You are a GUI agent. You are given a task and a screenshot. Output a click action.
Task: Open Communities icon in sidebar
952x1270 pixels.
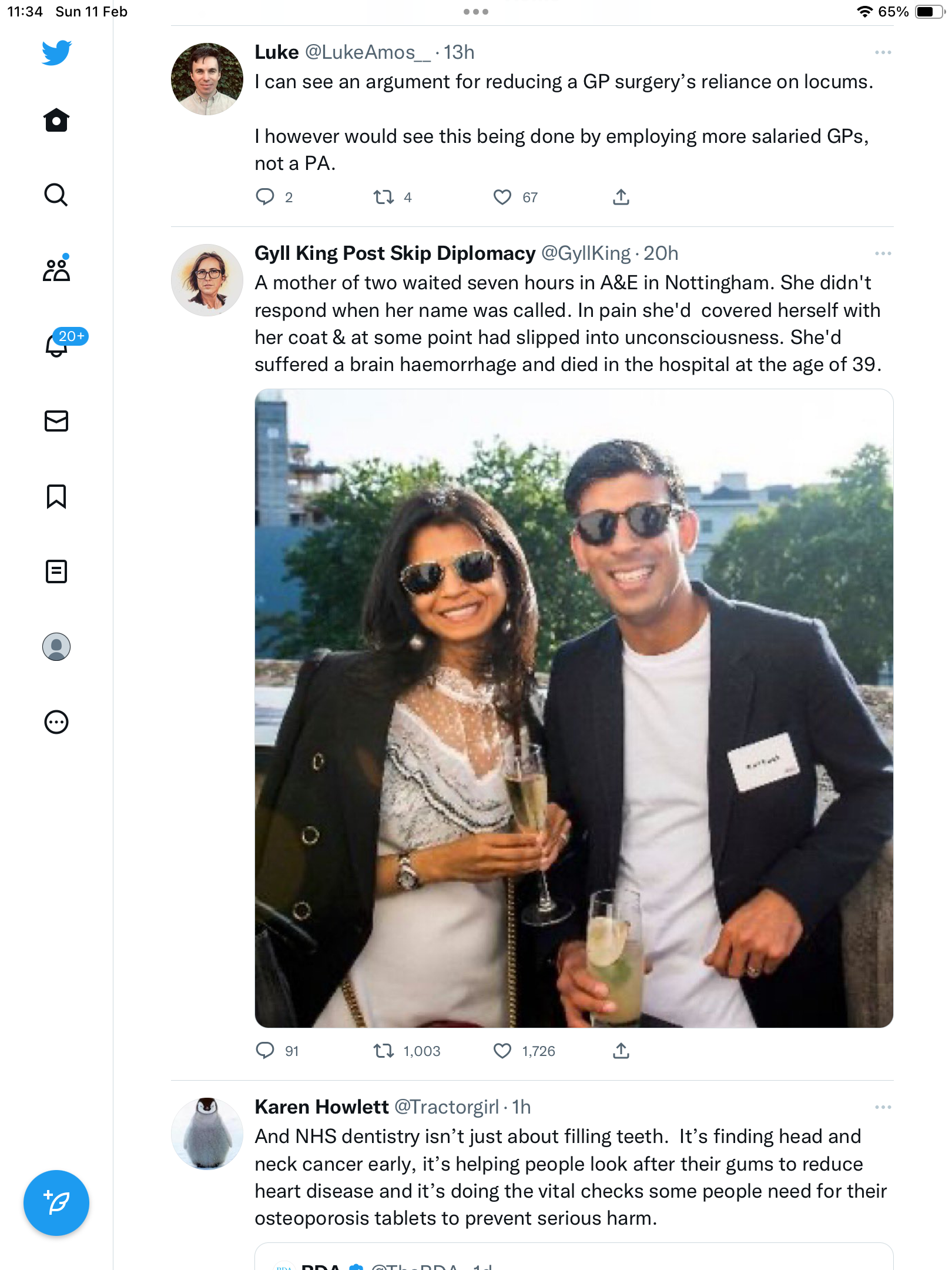[x=56, y=270]
